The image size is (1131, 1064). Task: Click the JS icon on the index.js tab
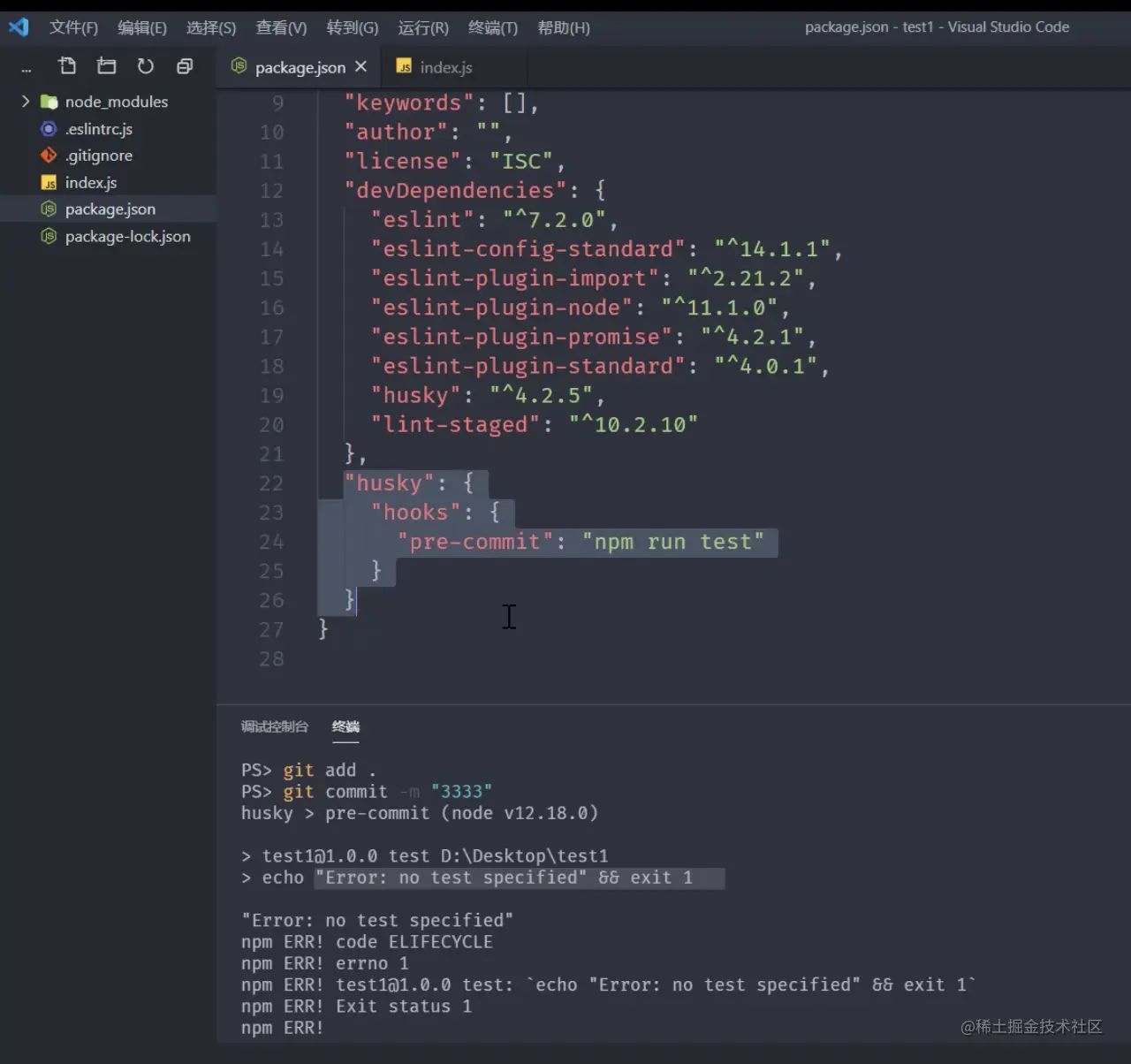(x=404, y=66)
